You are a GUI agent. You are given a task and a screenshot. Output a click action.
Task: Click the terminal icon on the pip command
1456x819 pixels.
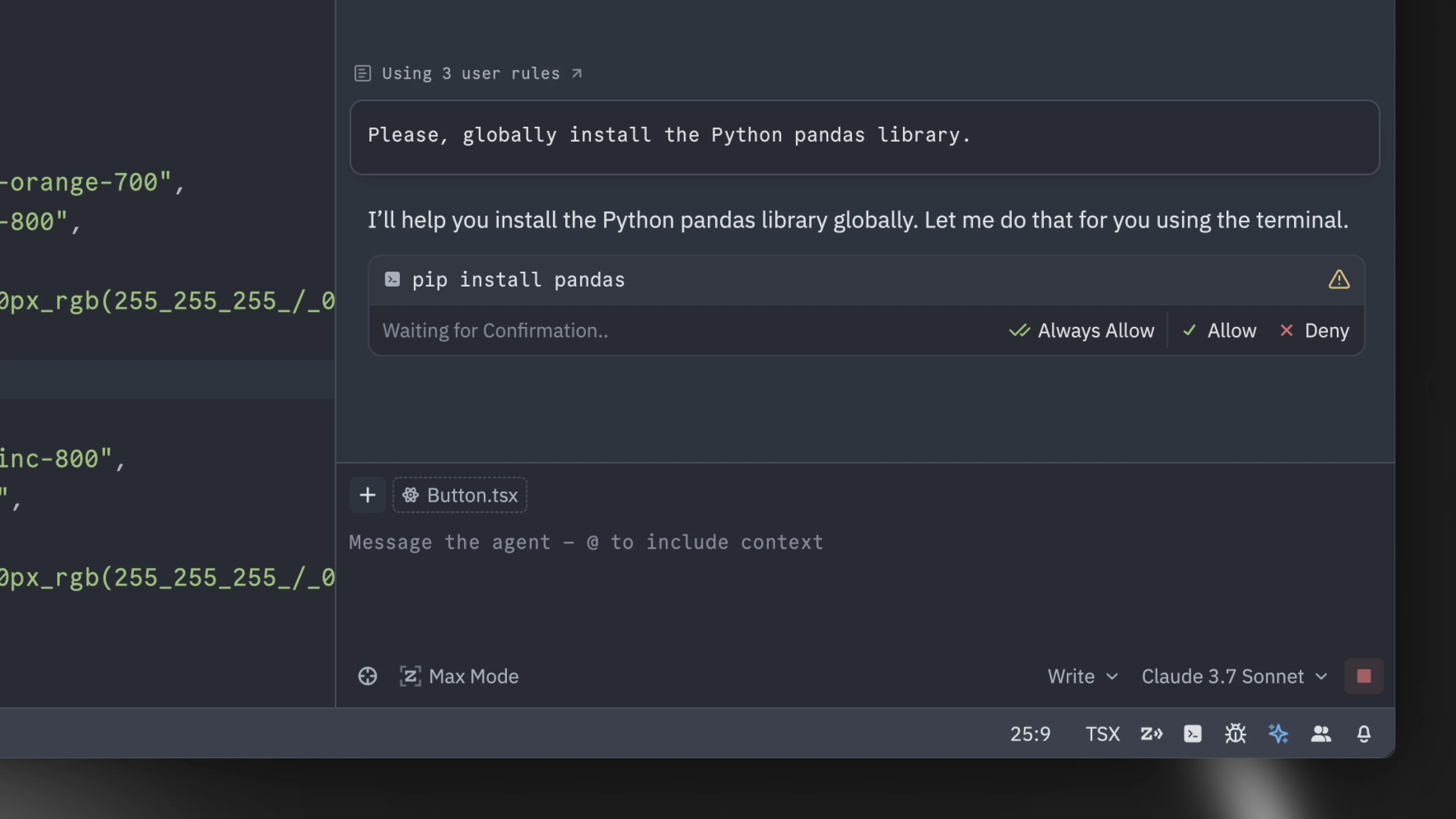pyautogui.click(x=392, y=279)
